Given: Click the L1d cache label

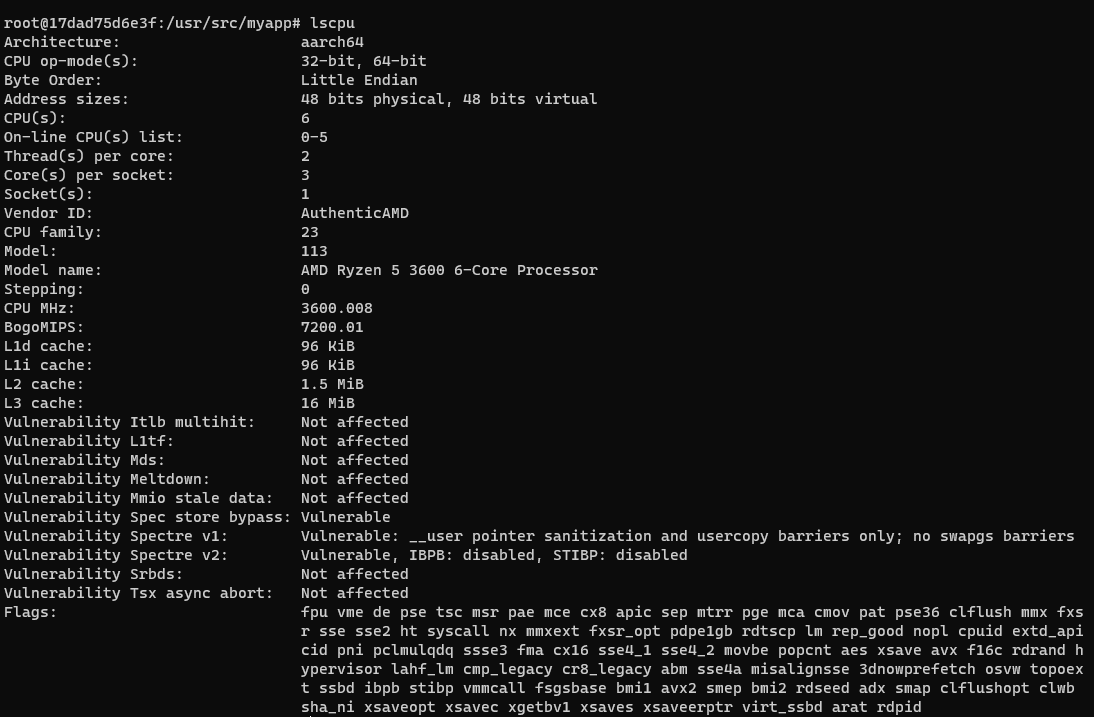Looking at the screenshot, I should (x=48, y=346).
